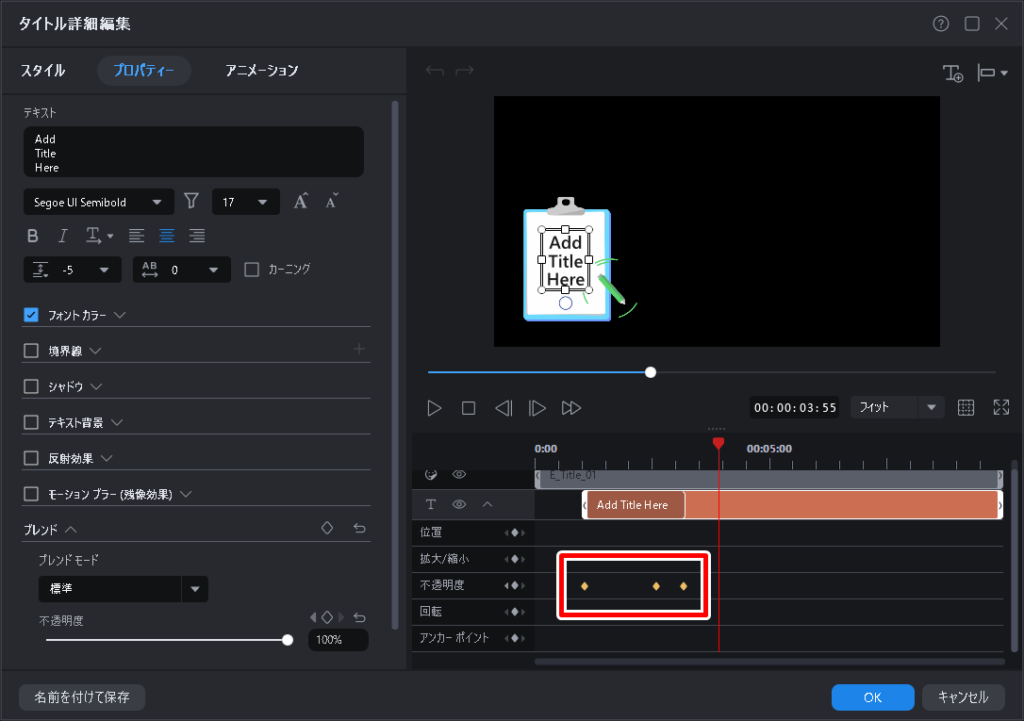Open the Segoe UI Semibold font dropdown
Screen dimensions: 1024x721
point(98,202)
